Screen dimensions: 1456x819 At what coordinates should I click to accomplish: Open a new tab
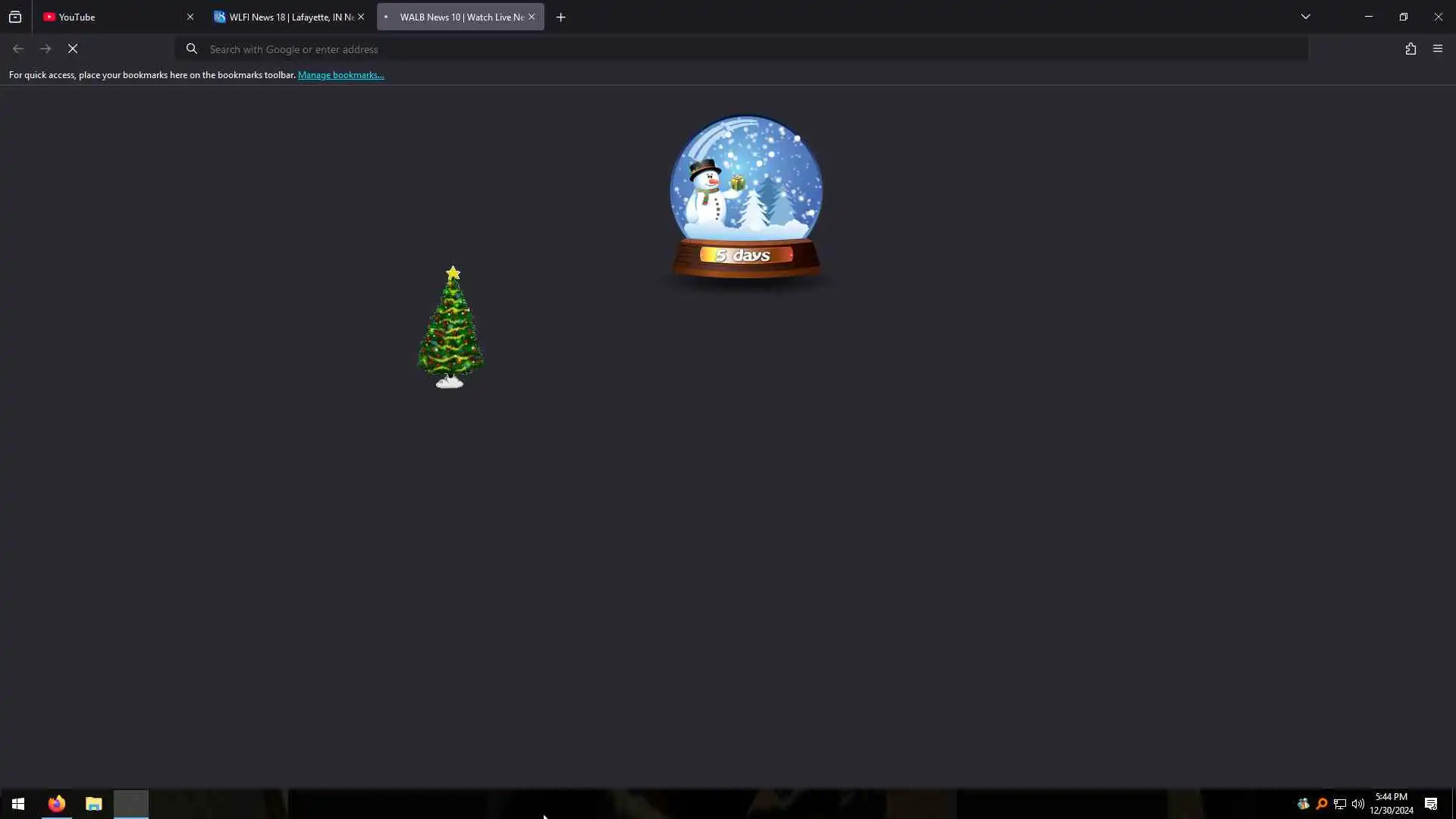pyautogui.click(x=561, y=17)
